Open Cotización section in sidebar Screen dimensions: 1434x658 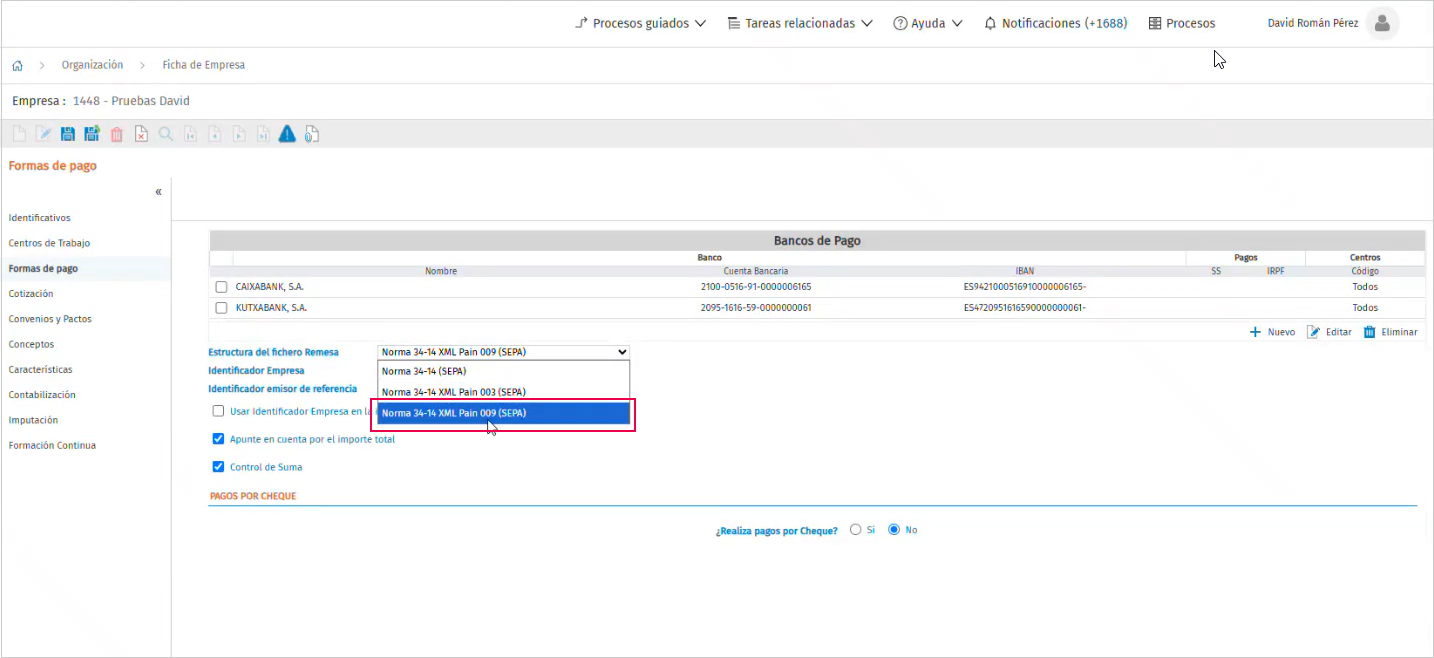click(31, 294)
